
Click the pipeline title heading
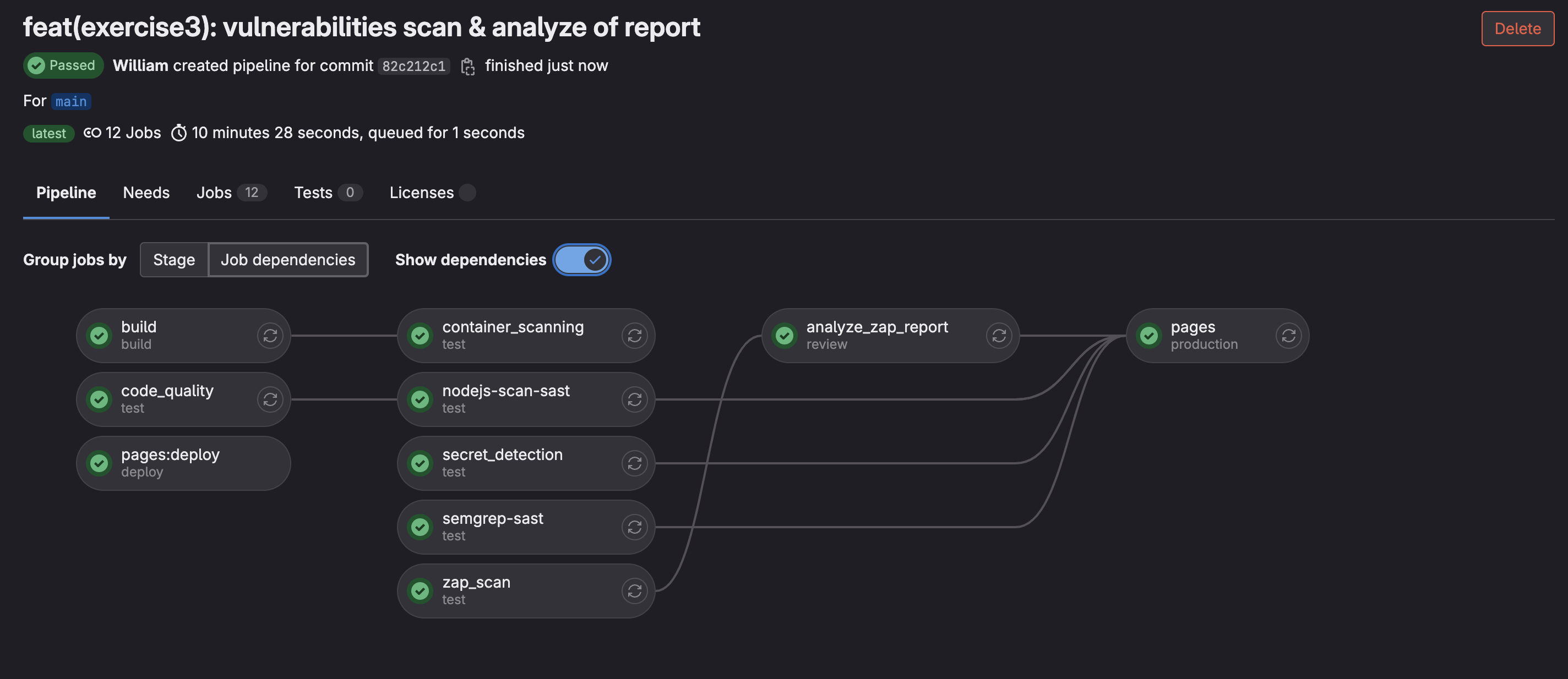click(x=362, y=28)
